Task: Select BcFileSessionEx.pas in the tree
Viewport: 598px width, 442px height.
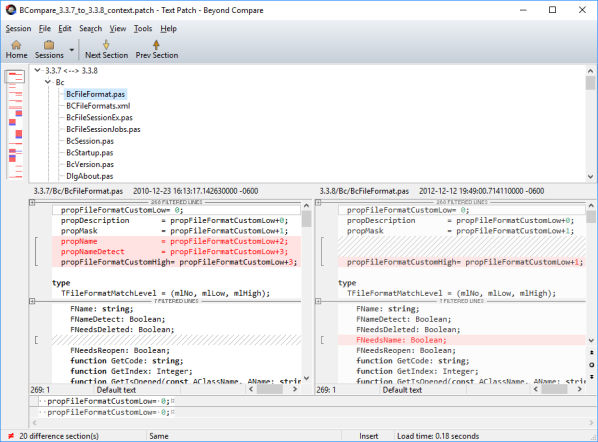Action: 99,117
